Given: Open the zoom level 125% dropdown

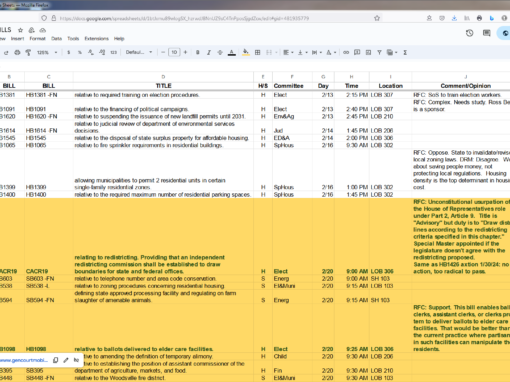Looking at the screenshot, I should tap(47, 53).
